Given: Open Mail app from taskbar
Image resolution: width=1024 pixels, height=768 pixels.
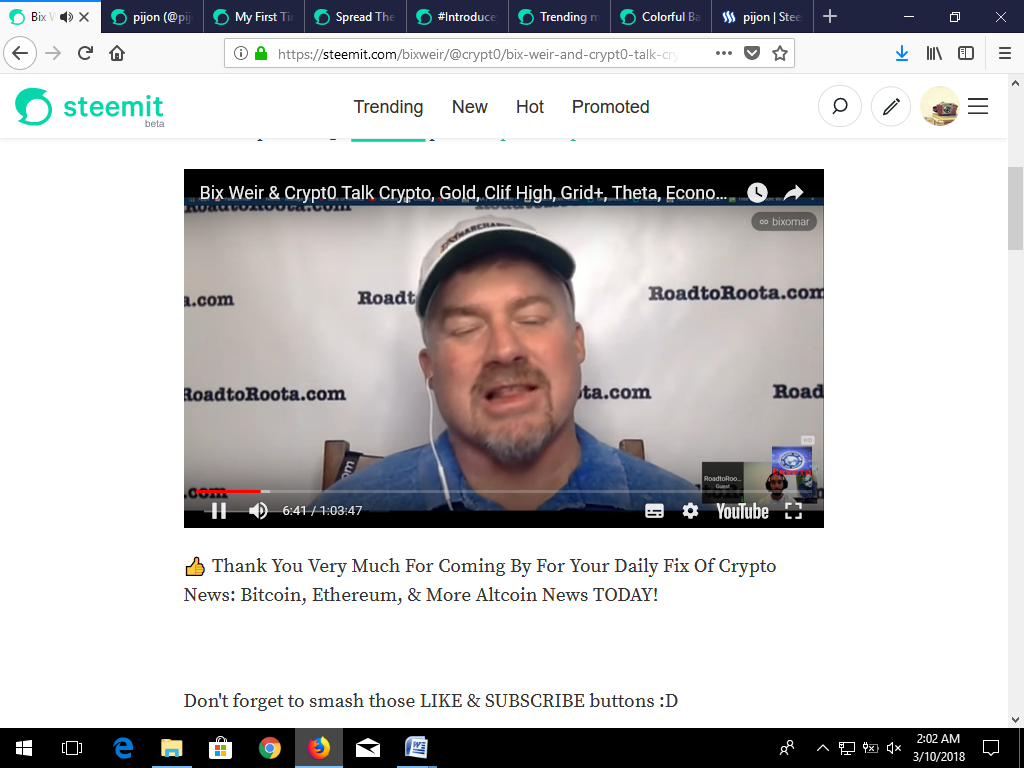Looking at the screenshot, I should [x=368, y=748].
